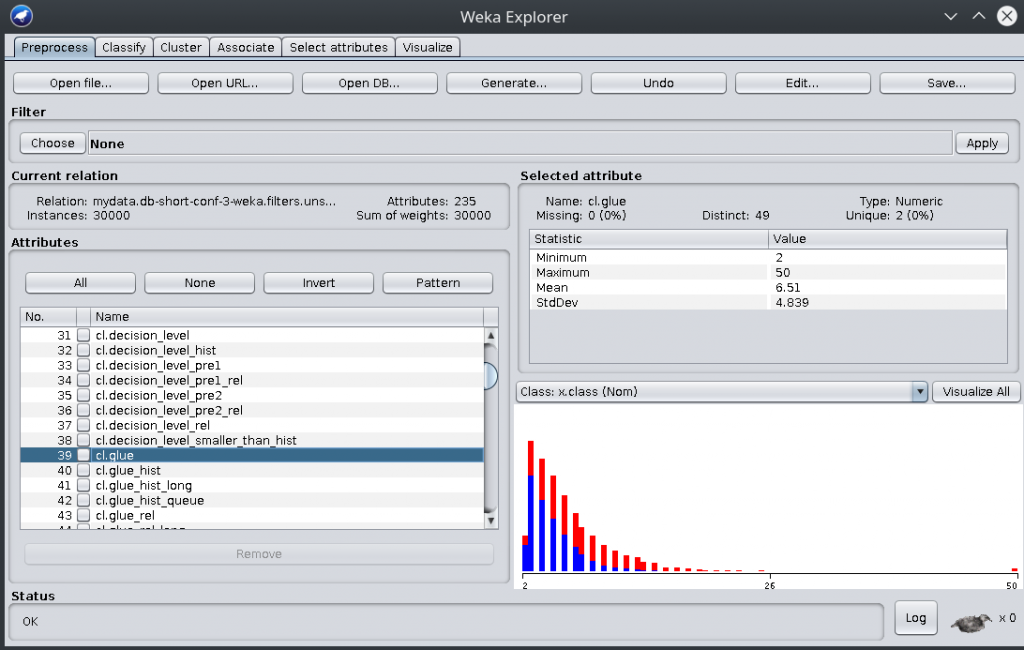Click the Statistic column header
Viewport: 1024px width, 650px height.
648,239
